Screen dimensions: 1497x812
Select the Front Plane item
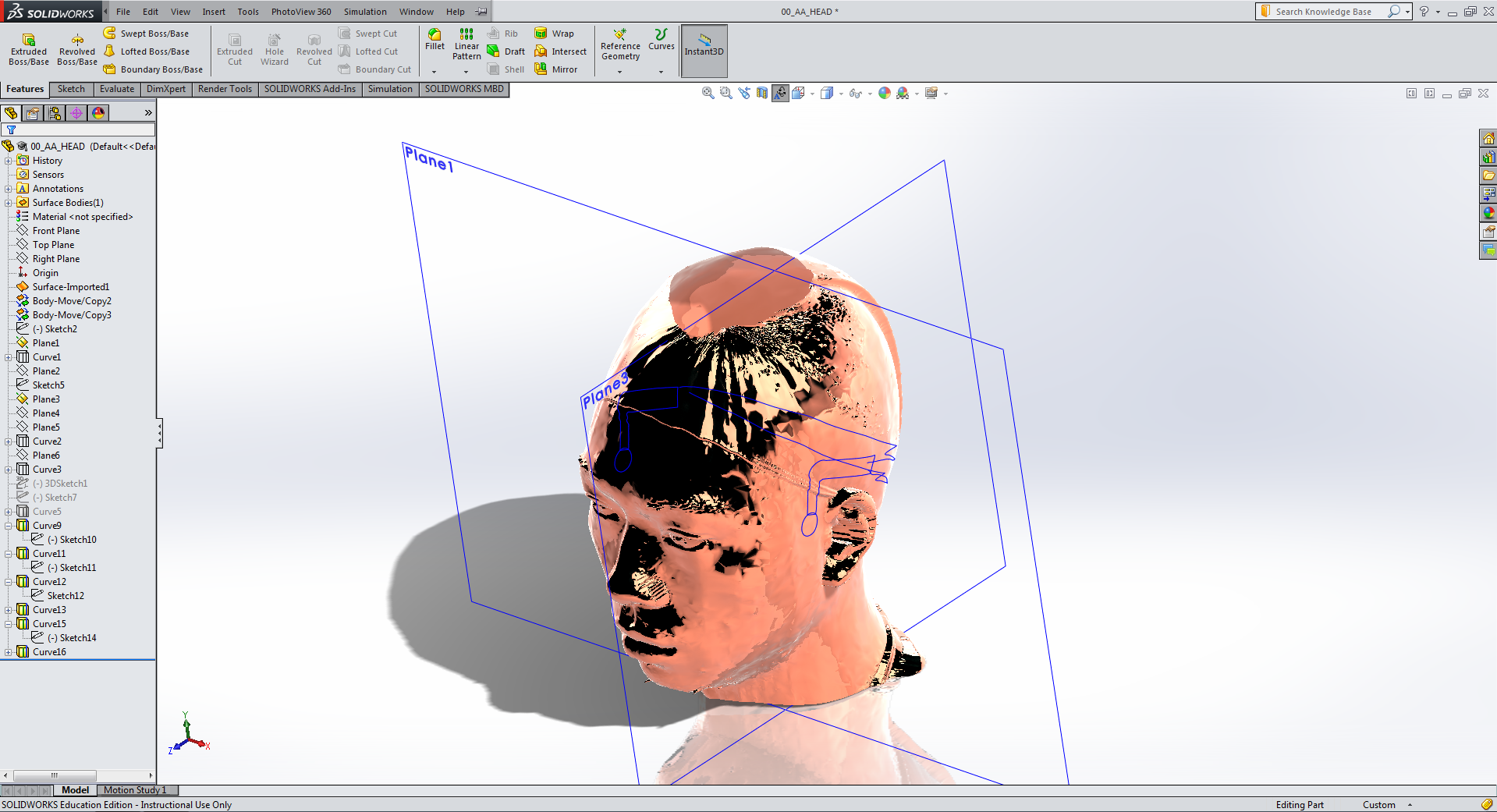(56, 231)
